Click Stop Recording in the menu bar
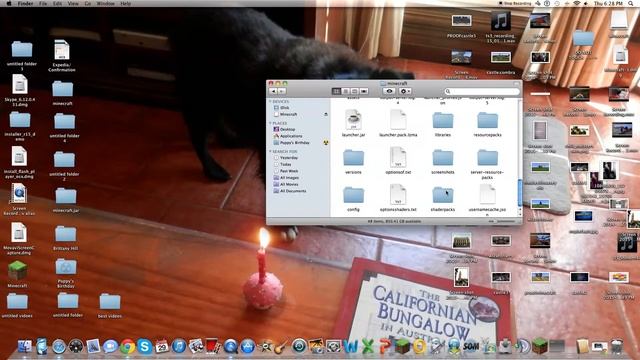Image resolution: width=640 pixels, height=360 pixels. [515, 3]
